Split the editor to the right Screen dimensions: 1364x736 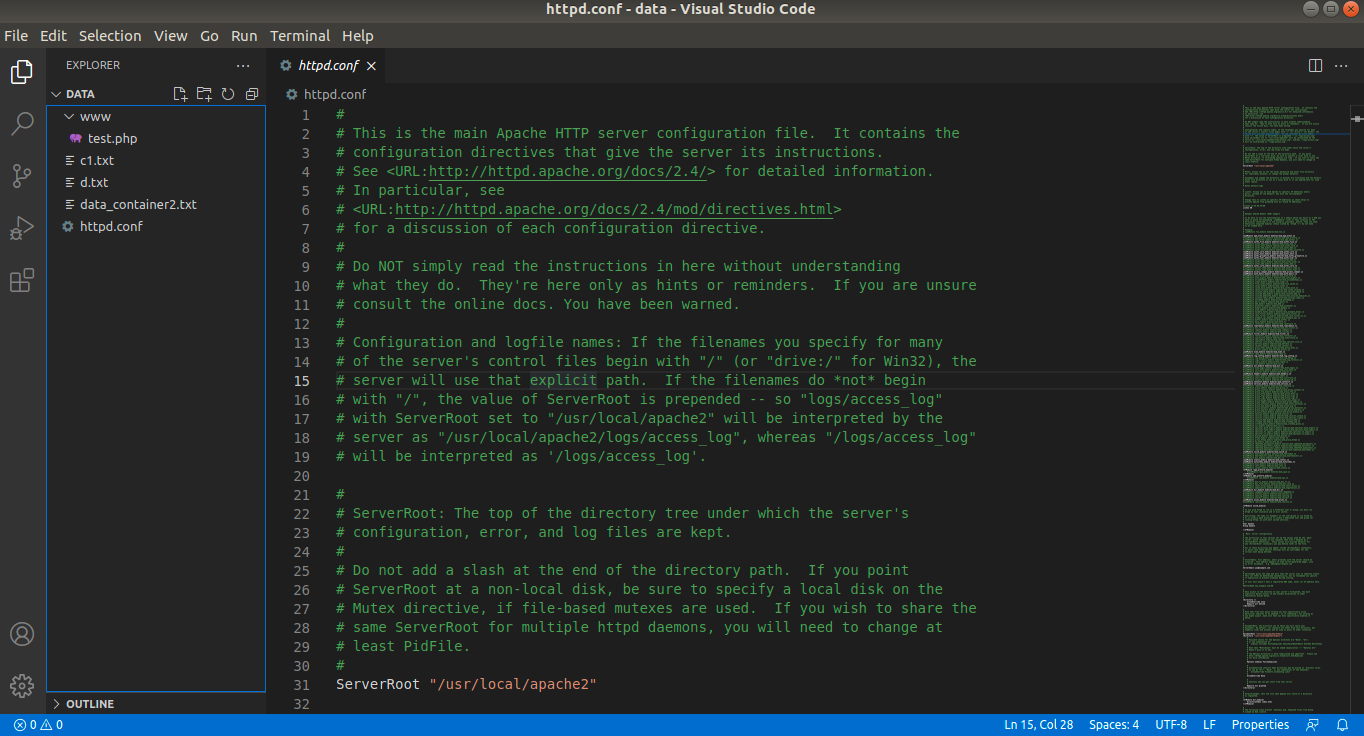pyautogui.click(x=1316, y=65)
